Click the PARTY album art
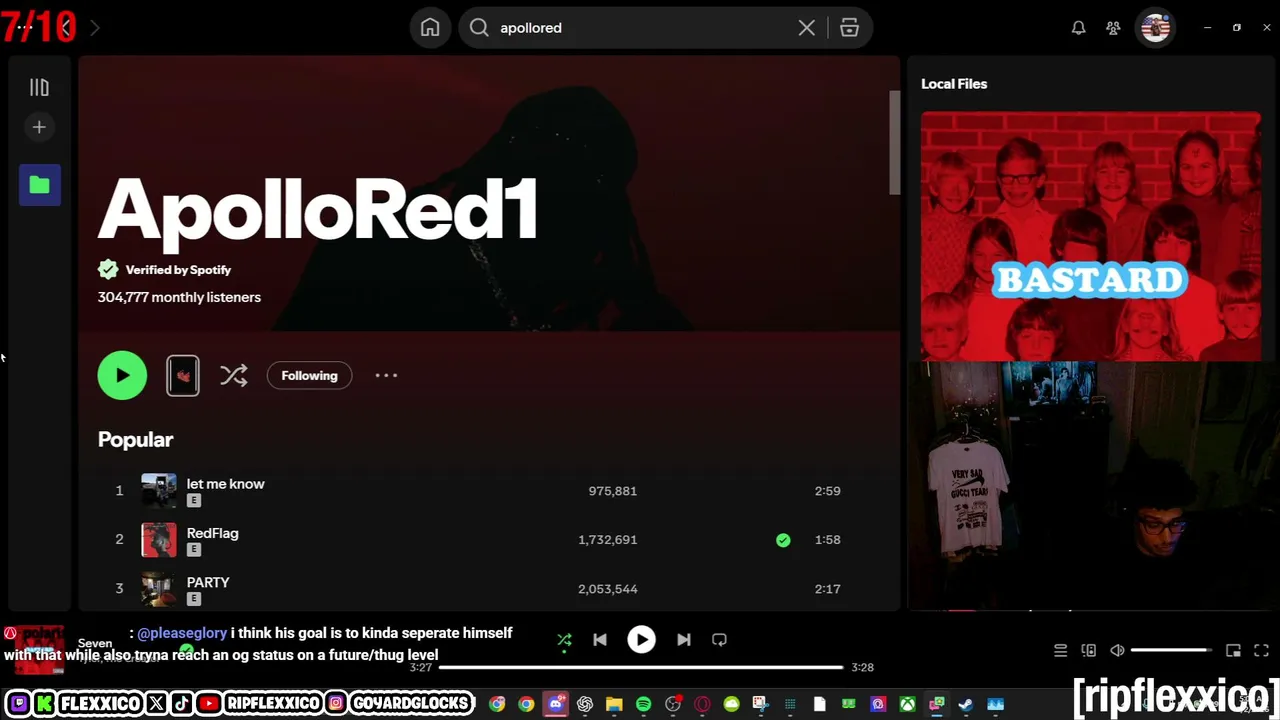1280x720 pixels. tap(159, 589)
